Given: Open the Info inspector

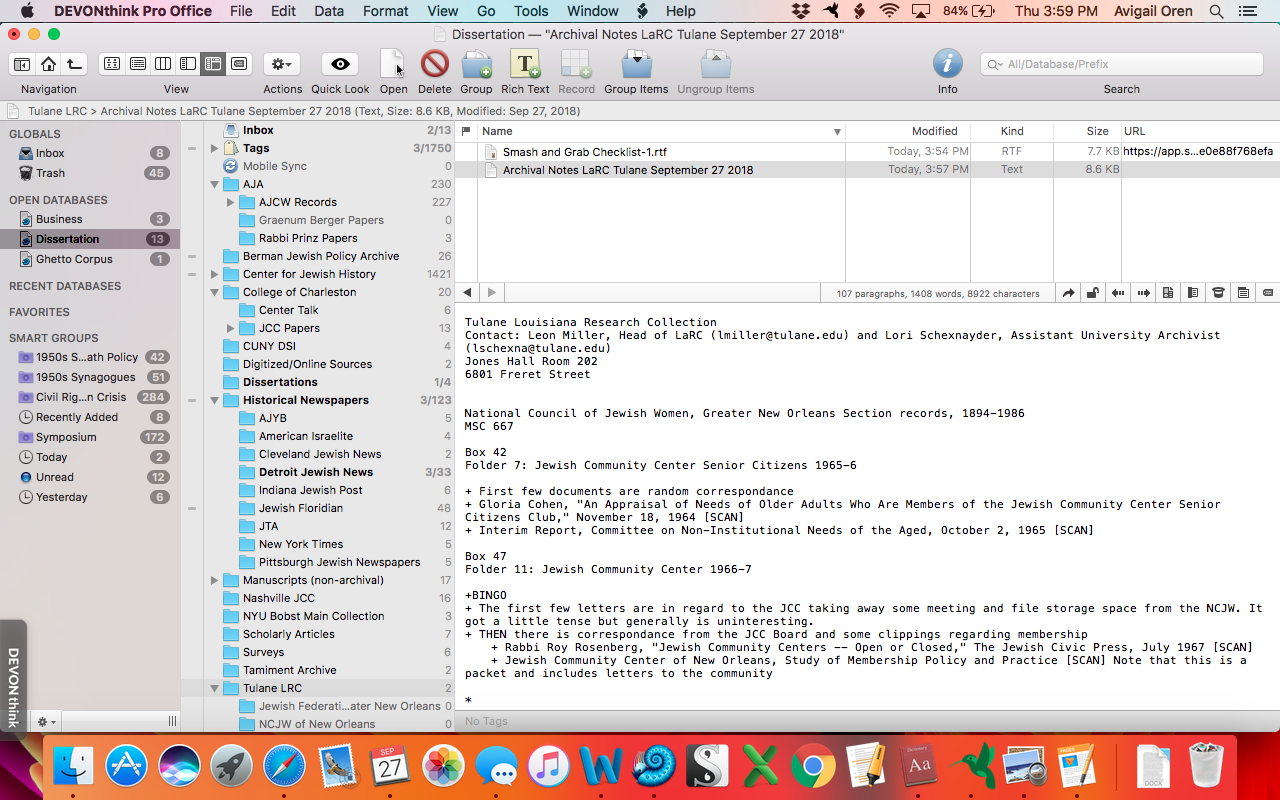Looking at the screenshot, I should point(947,64).
